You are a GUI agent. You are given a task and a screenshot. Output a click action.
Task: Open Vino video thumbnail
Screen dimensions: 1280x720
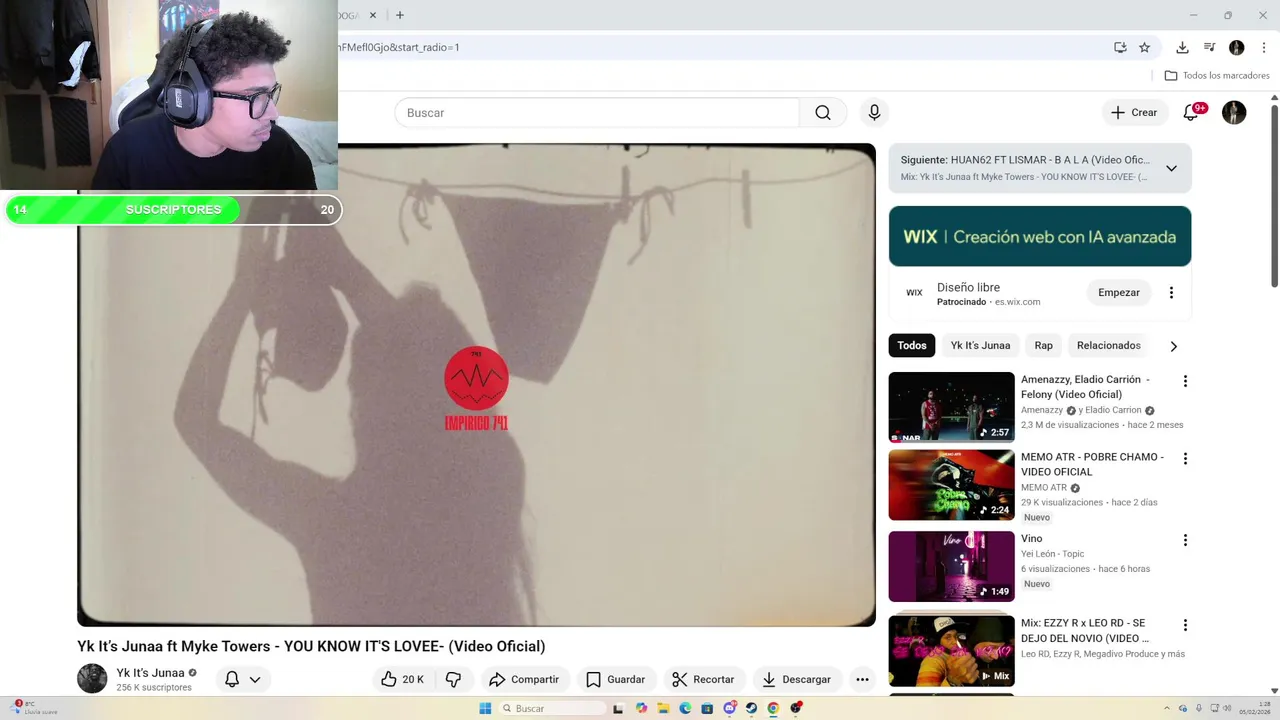951,566
